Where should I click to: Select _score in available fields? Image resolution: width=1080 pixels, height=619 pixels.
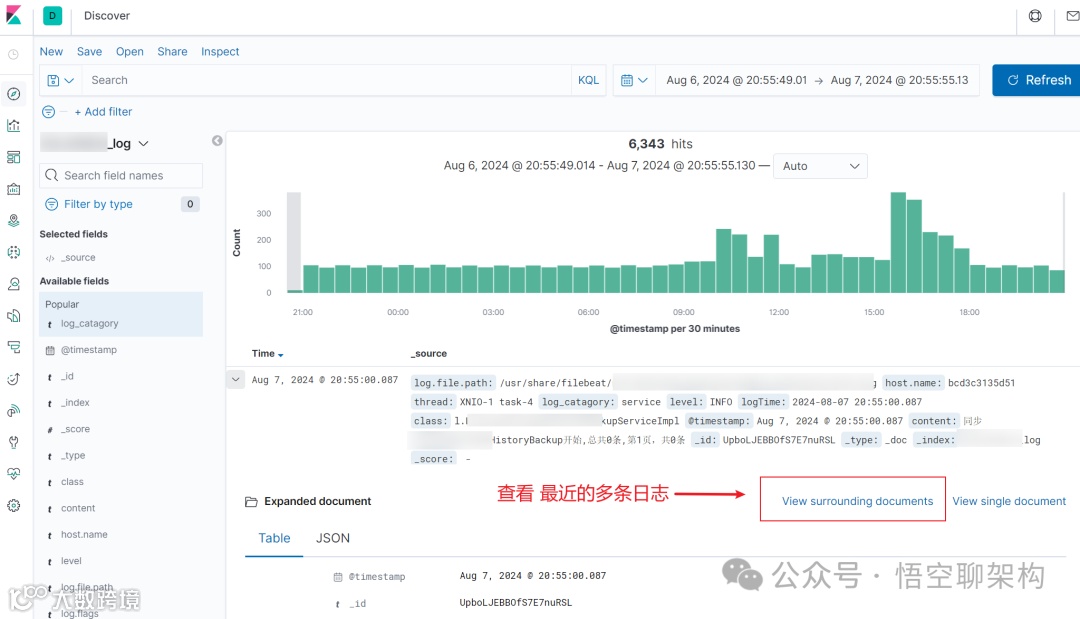(x=75, y=429)
